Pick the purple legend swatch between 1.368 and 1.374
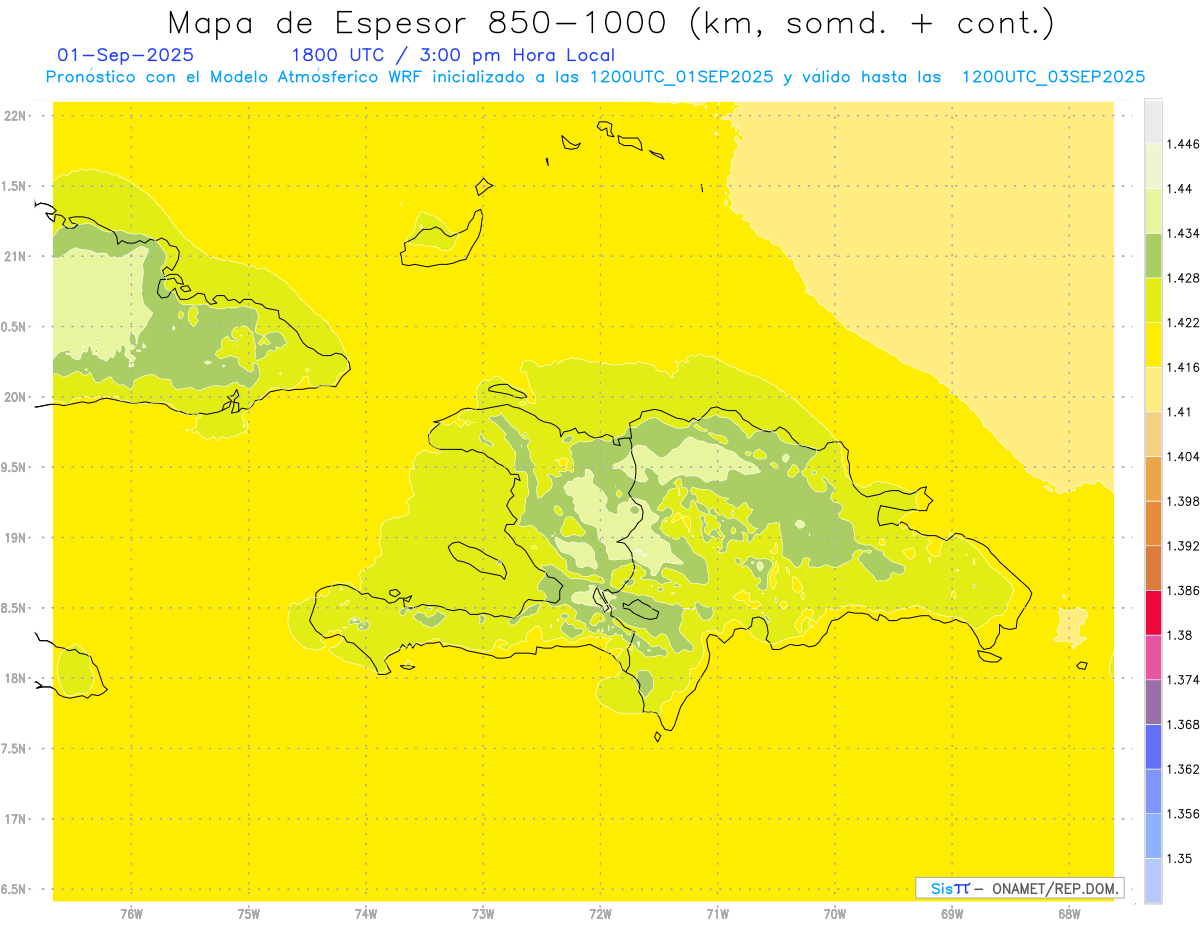Image resolution: width=1200 pixels, height=927 pixels. point(1153,702)
